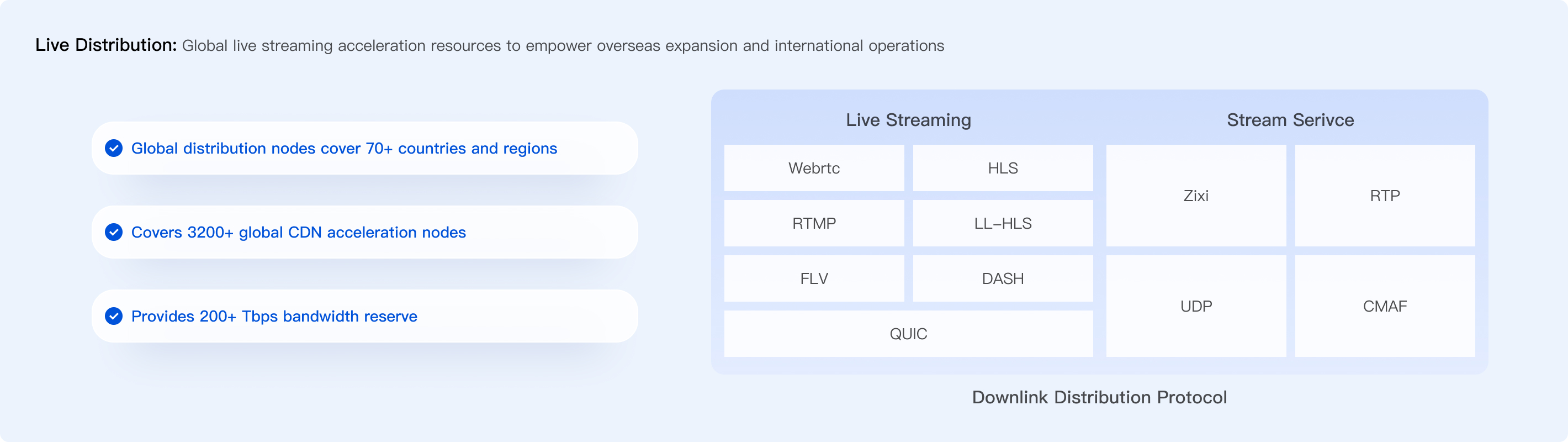Click the Stream Serivce column heading
The image size is (1568, 442).
[1290, 120]
